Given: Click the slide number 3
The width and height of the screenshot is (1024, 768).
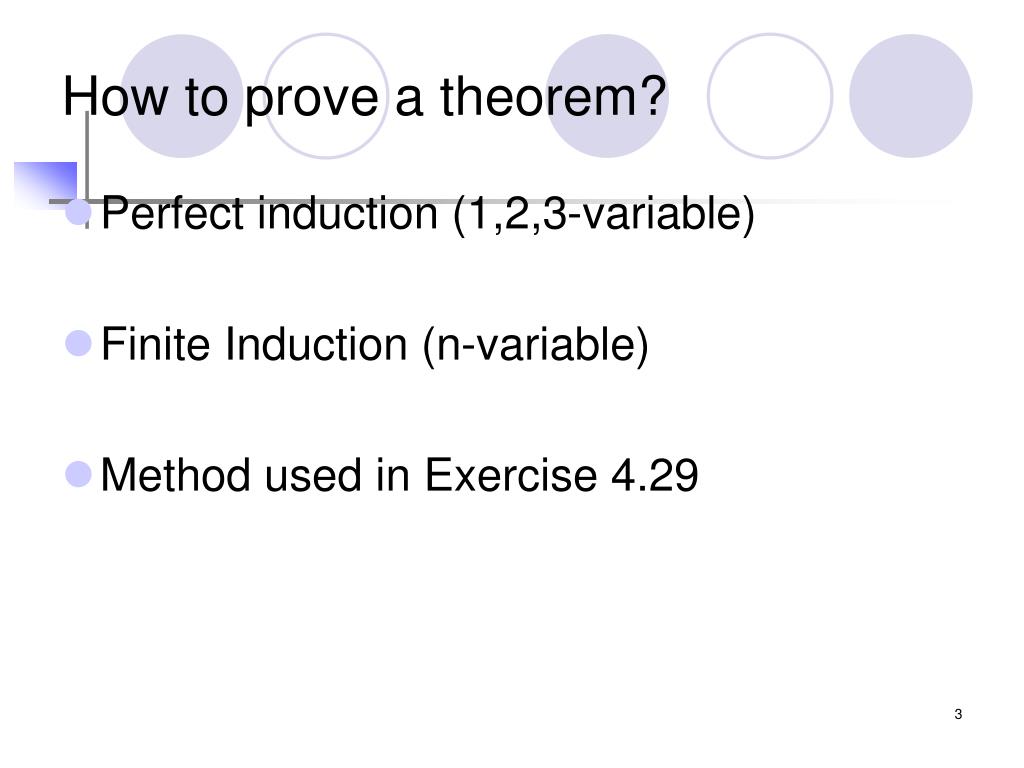Looking at the screenshot, I should coord(958,714).
